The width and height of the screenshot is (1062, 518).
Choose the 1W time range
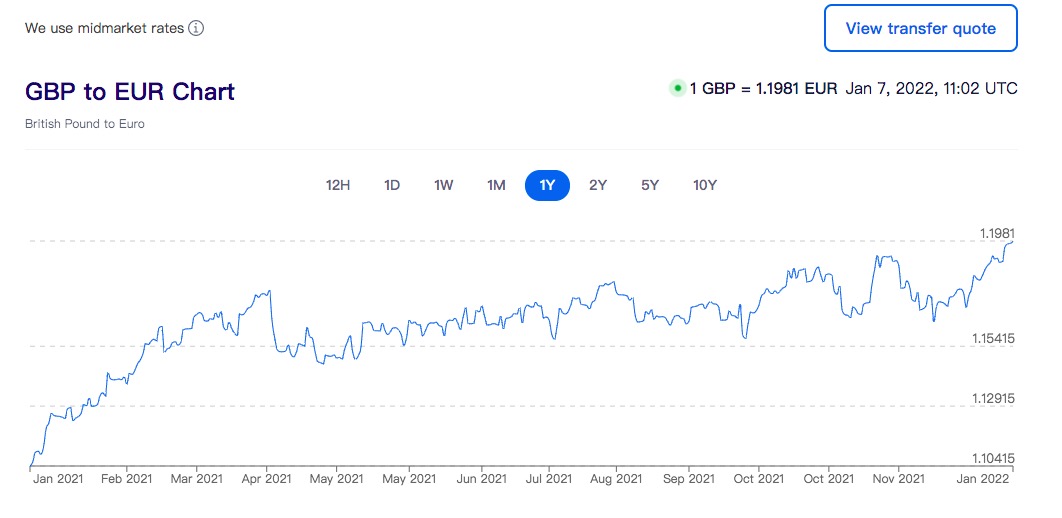coord(444,185)
